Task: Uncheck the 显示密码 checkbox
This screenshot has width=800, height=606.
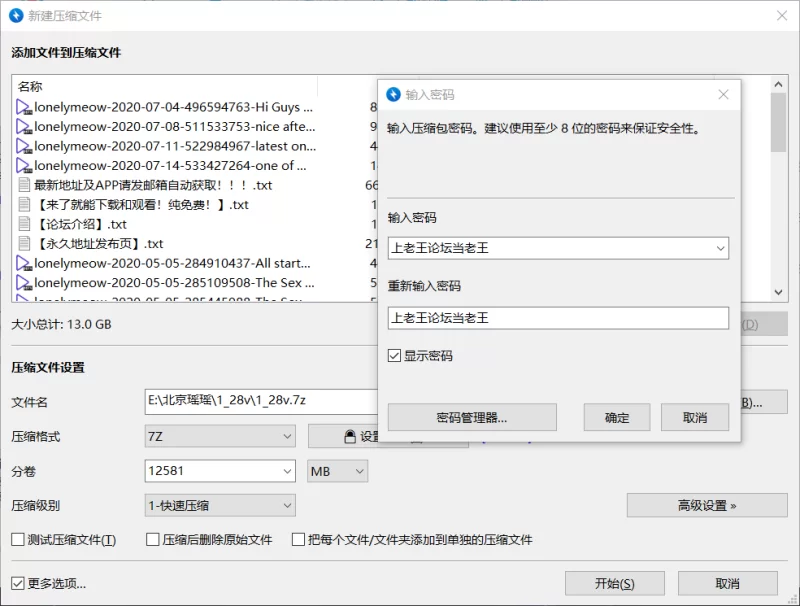Action: coord(395,356)
